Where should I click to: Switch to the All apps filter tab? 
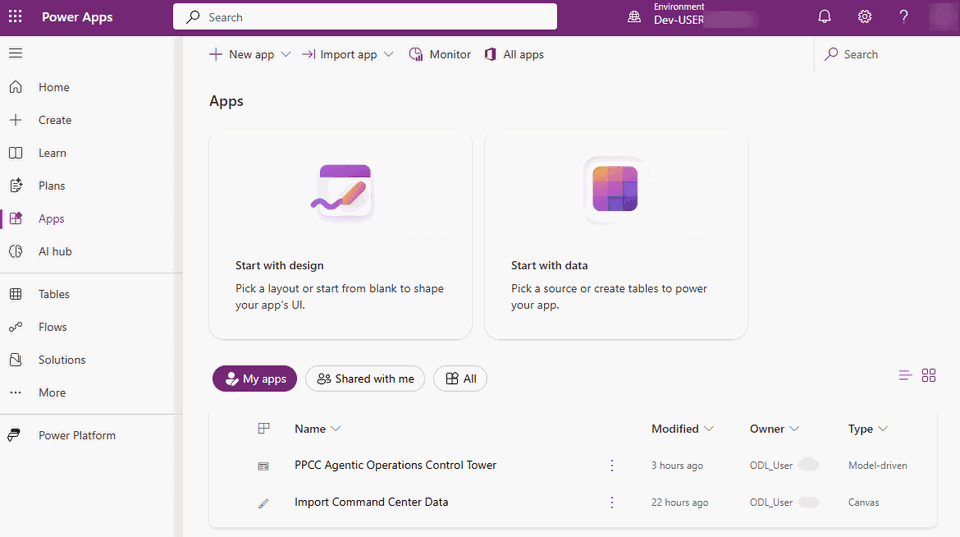[x=460, y=378]
